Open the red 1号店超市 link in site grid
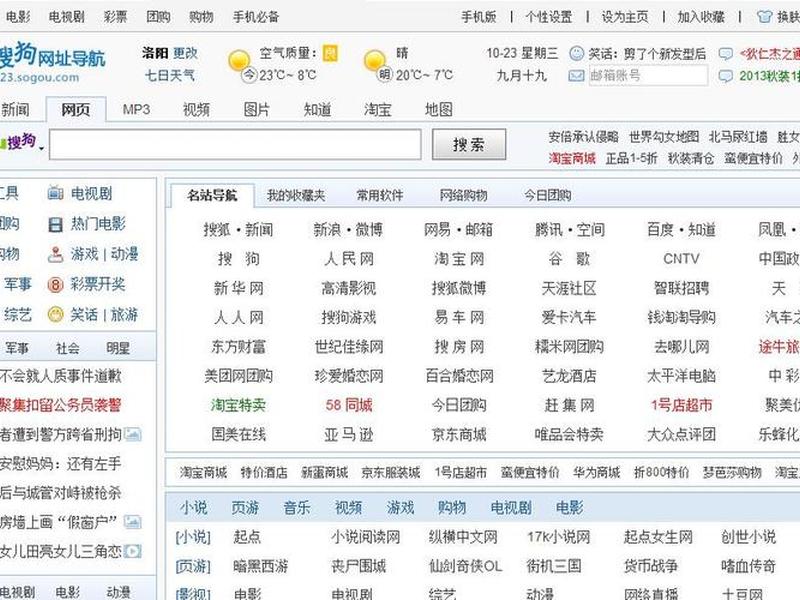Image resolution: width=800 pixels, height=600 pixels. click(681, 405)
